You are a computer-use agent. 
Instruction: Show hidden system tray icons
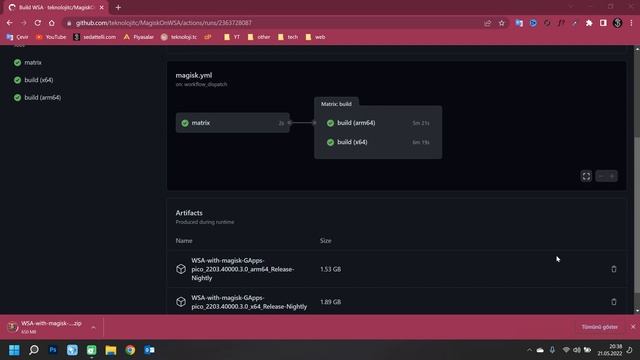click(x=529, y=350)
